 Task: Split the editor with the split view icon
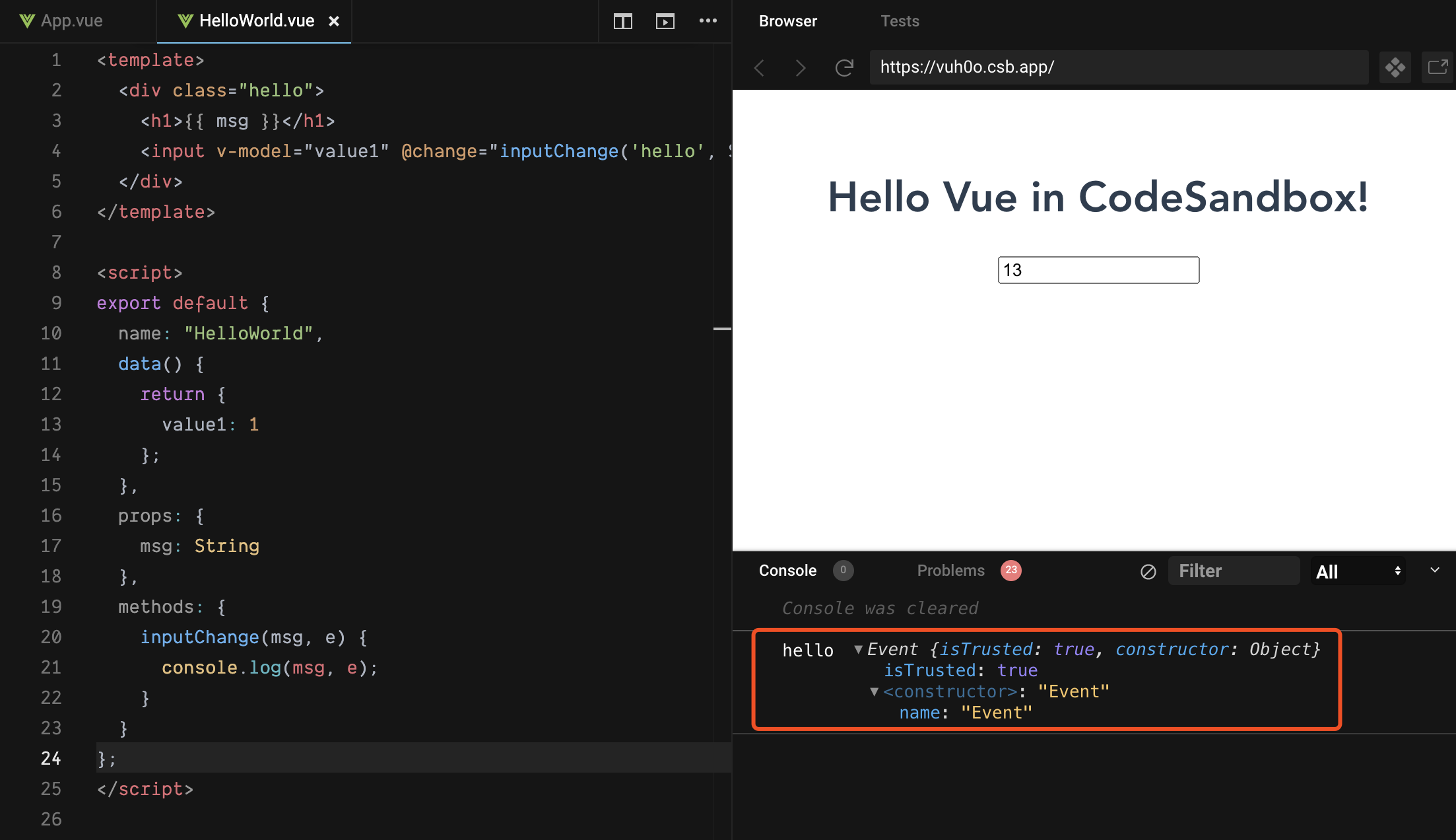(x=622, y=21)
